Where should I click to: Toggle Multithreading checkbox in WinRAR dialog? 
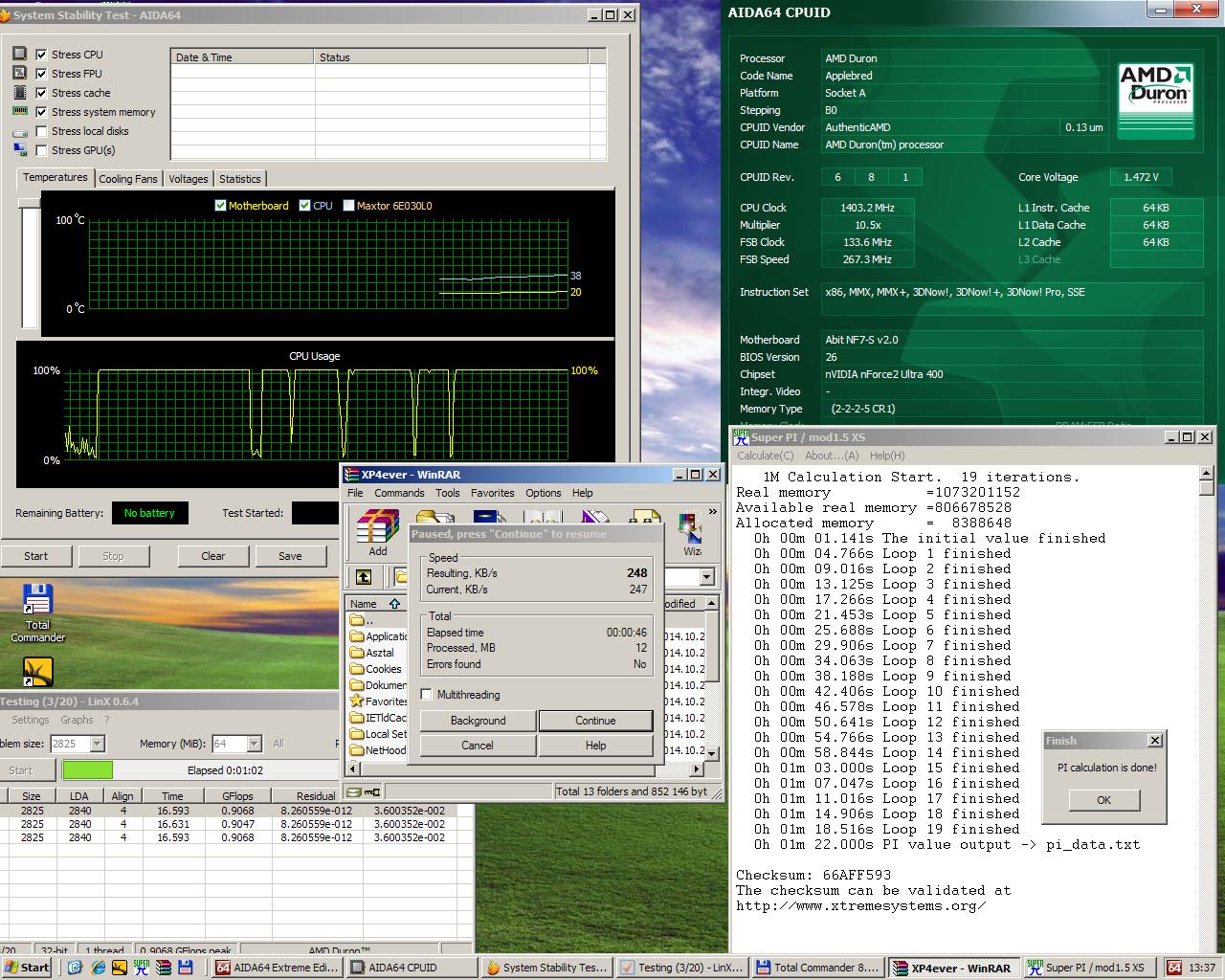point(427,695)
